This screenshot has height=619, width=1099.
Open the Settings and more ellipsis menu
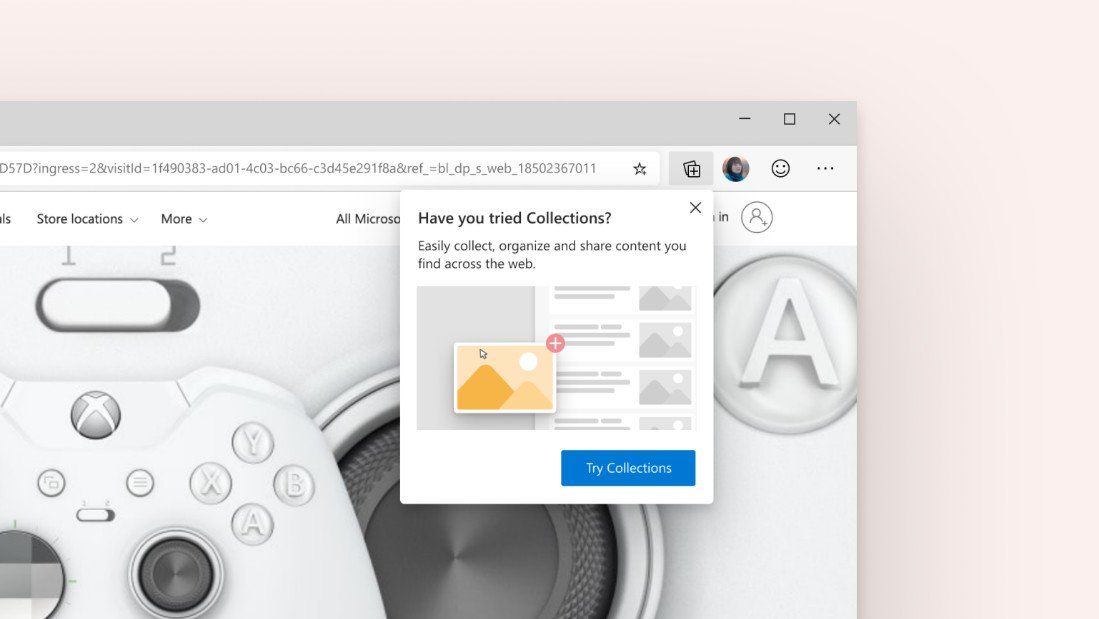pyautogui.click(x=824, y=168)
